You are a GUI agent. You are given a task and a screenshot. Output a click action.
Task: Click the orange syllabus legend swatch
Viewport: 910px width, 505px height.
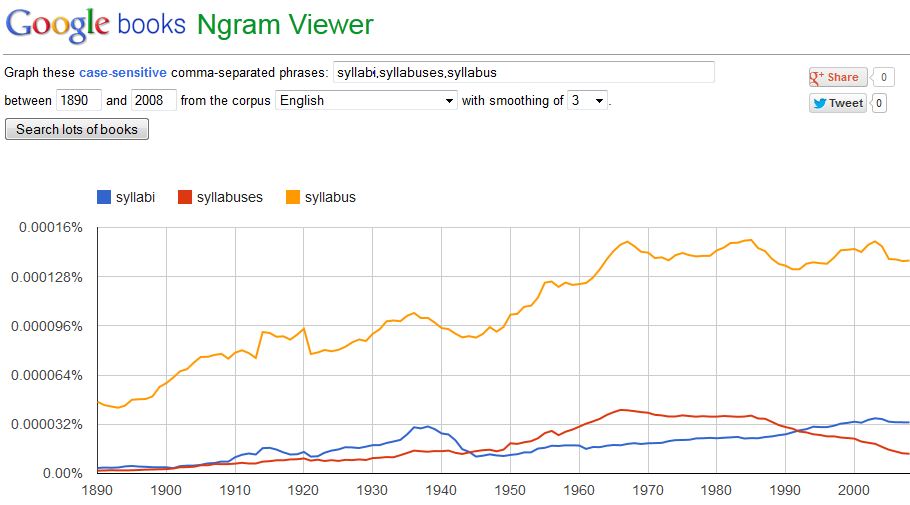tap(291, 197)
